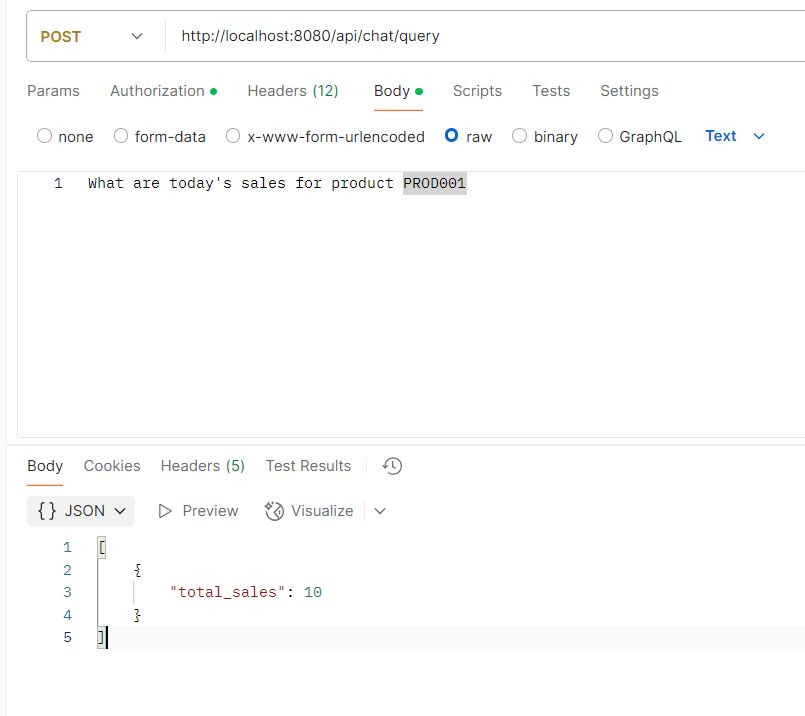
Task: Open the Test Results tab
Action: coord(308,466)
